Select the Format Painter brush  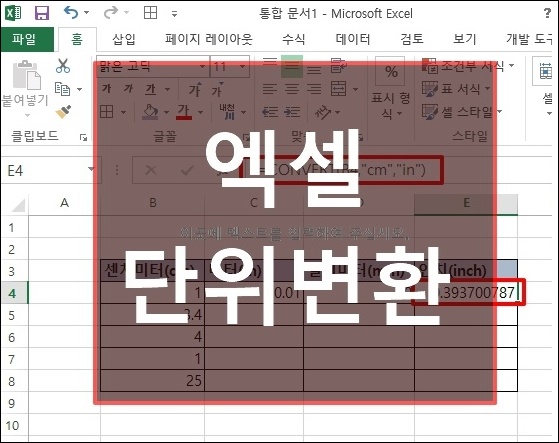[x=63, y=112]
